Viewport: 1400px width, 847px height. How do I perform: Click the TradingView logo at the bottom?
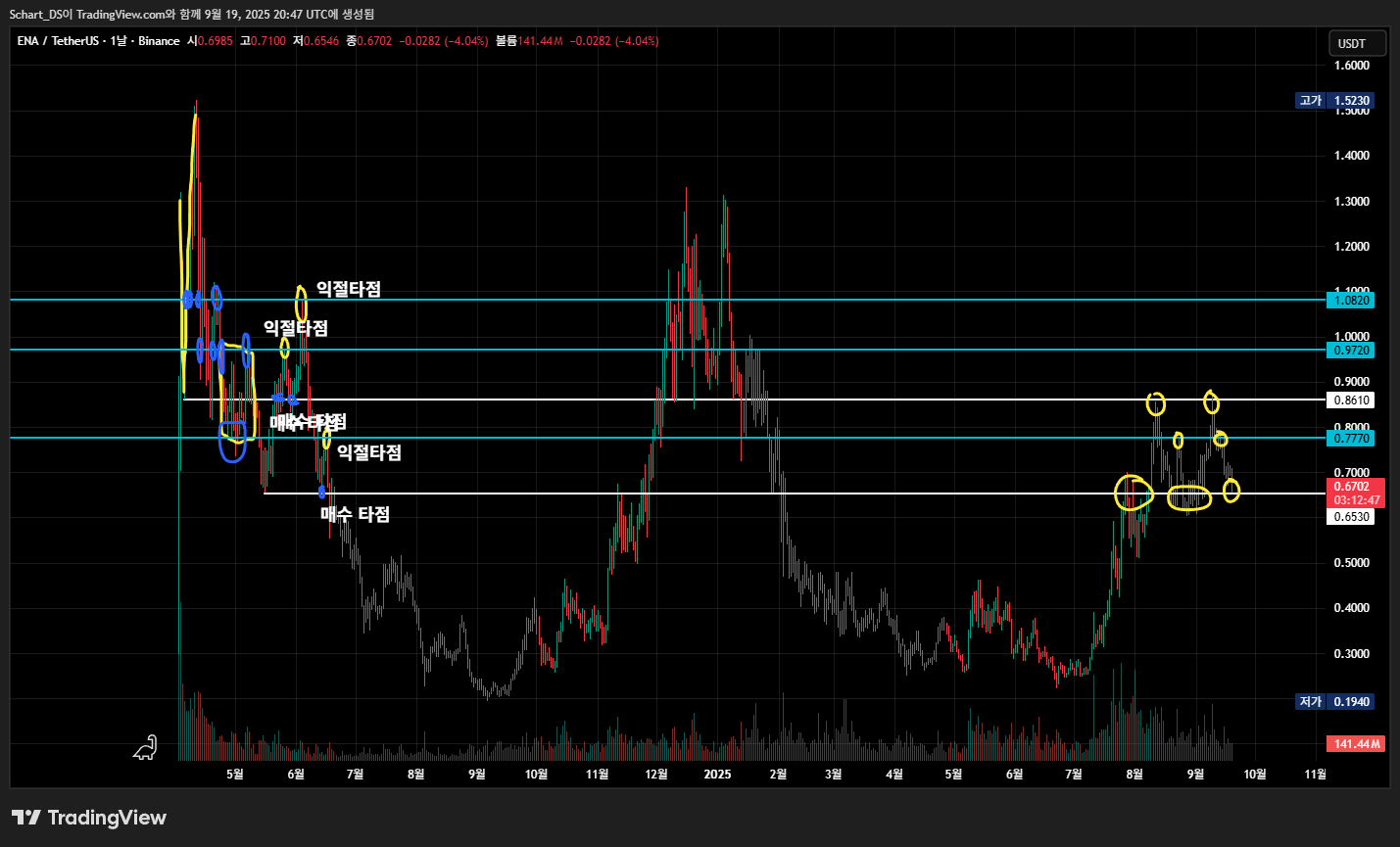89,818
